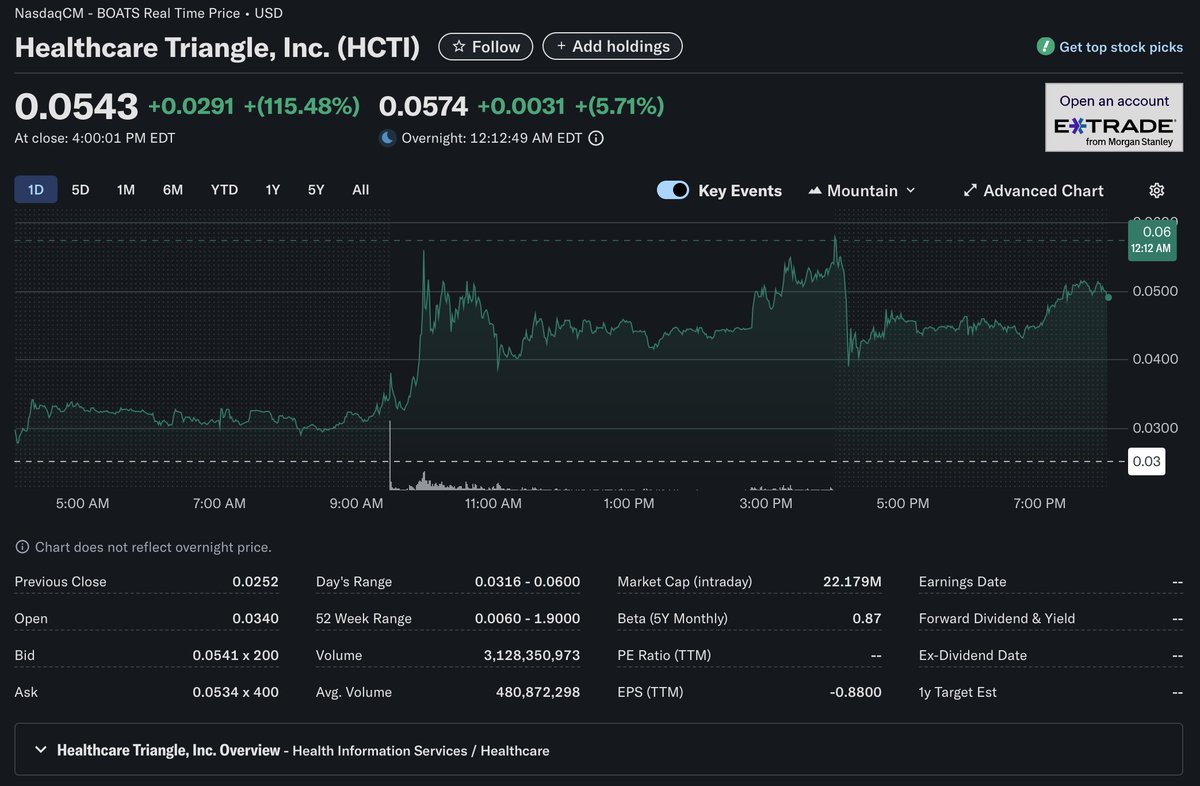Toggle the Key Events switch

(x=673, y=190)
